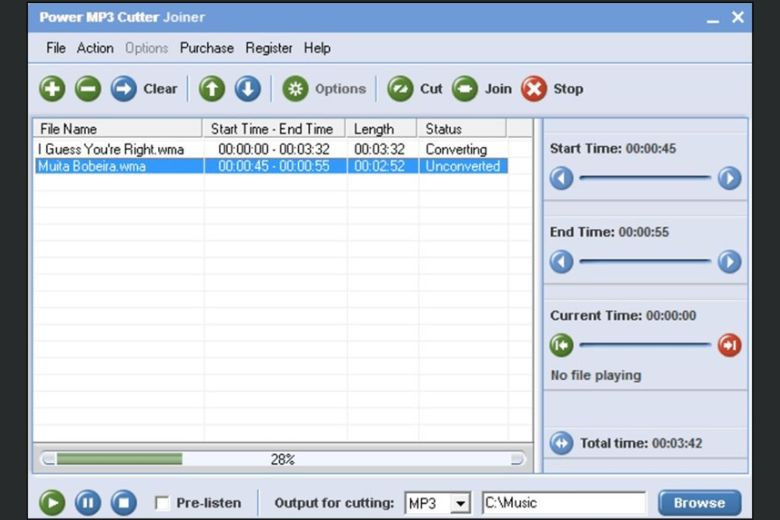Click the Cut text label
The image size is (780, 520).
pyautogui.click(x=431, y=89)
